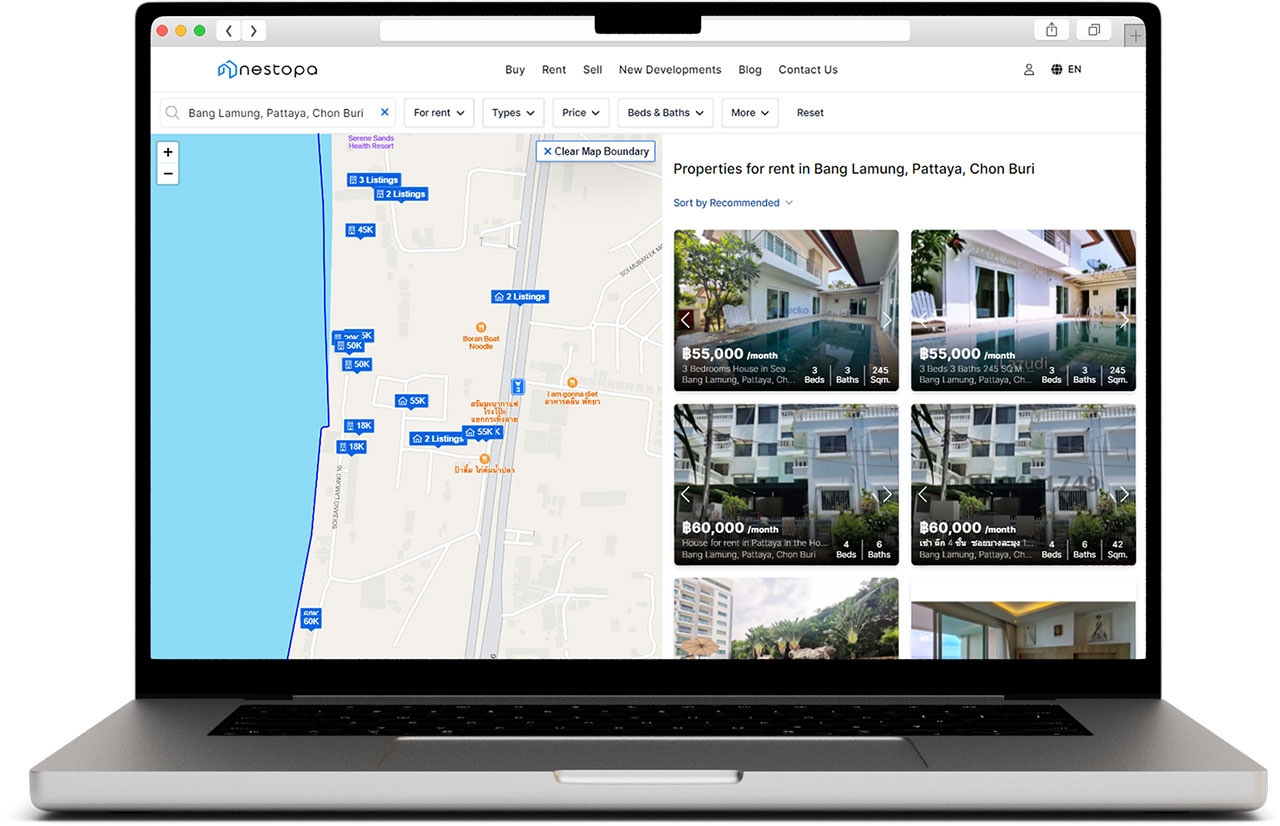
Task: Clear the location search with X icon
Action: [x=384, y=113]
